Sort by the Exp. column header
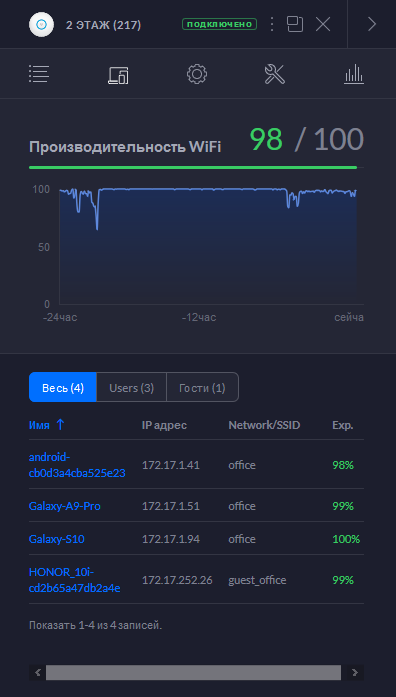Image resolution: width=396 pixels, height=697 pixels. tap(343, 425)
